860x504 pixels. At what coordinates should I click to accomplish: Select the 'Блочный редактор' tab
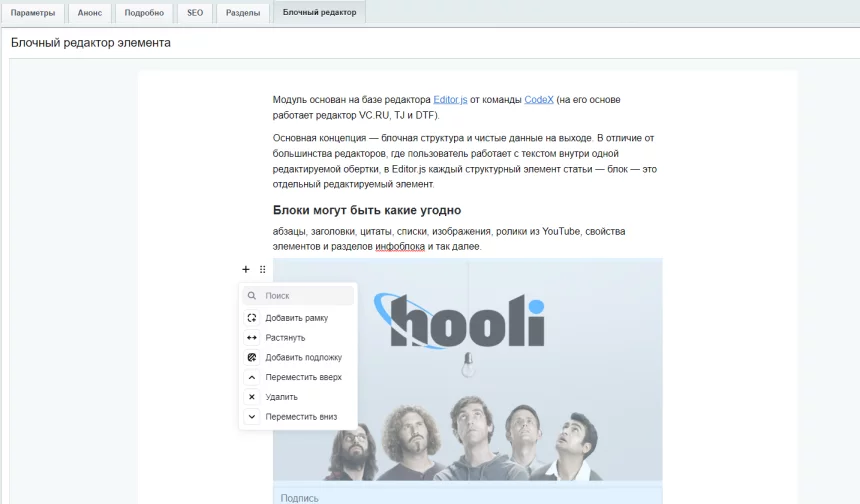tap(319, 13)
